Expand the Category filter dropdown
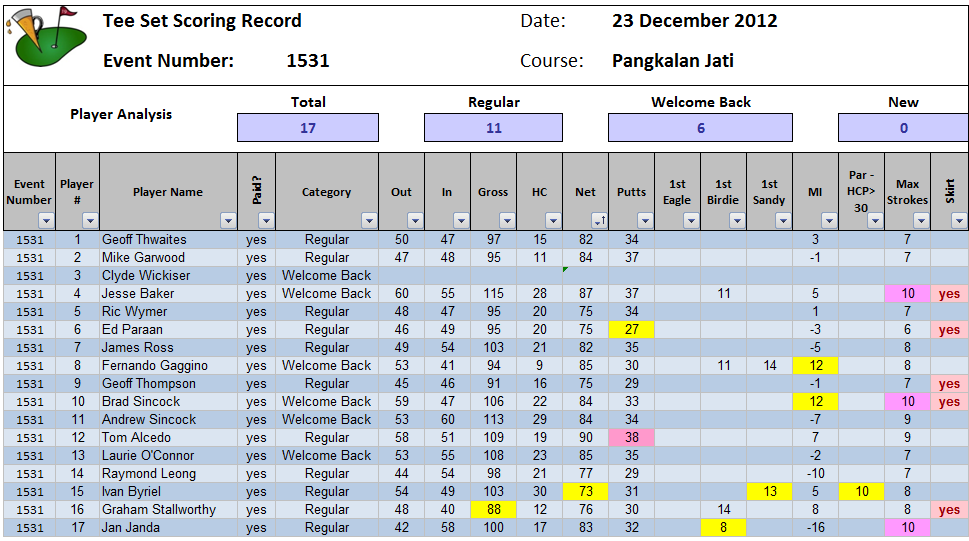The height and width of the screenshot is (541, 969). point(368,221)
